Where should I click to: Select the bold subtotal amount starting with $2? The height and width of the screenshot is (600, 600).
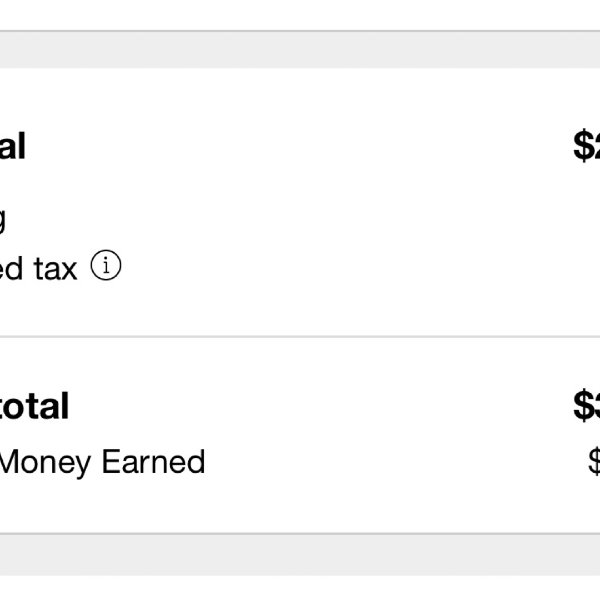coord(587,145)
